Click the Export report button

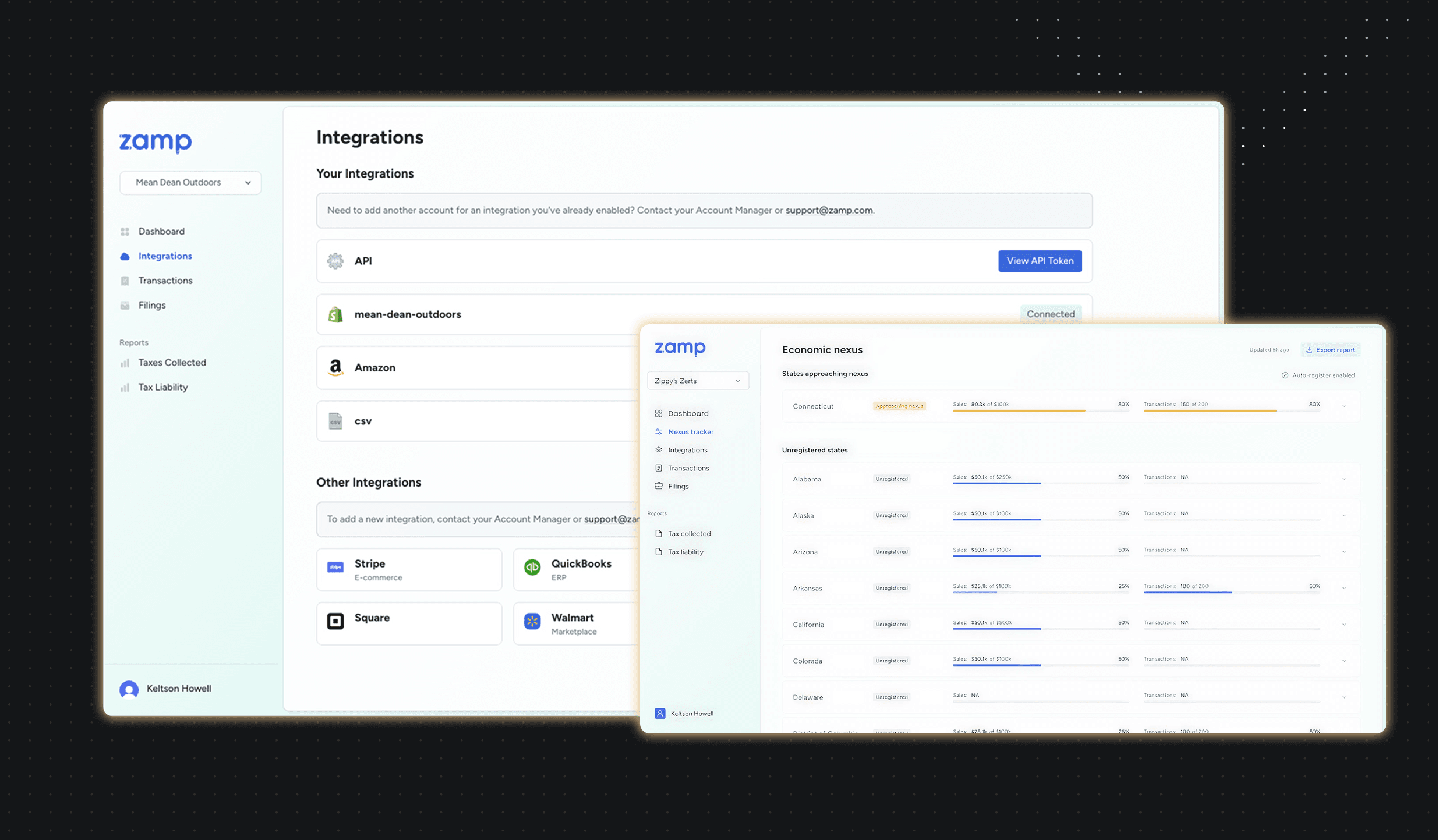1330,350
